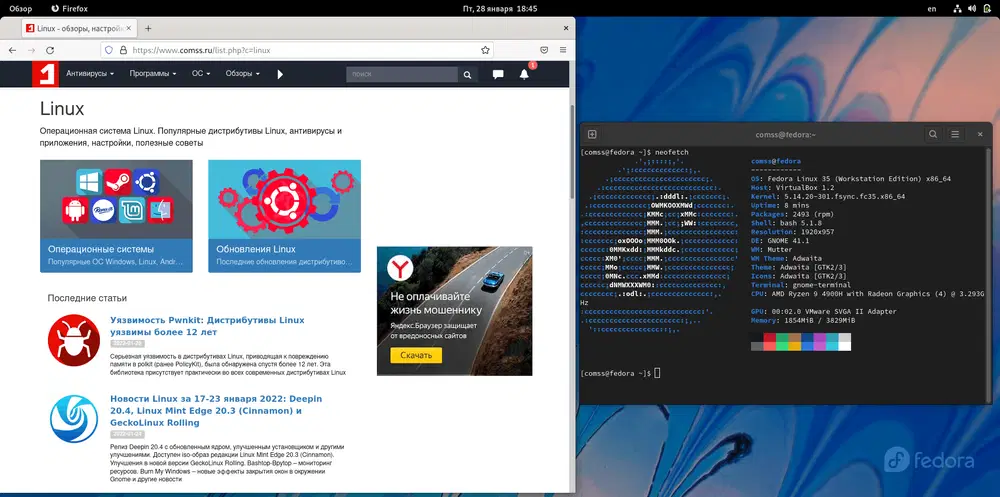
Task: Close the Linux - обзоры browser tab
Action: (x=128, y=28)
